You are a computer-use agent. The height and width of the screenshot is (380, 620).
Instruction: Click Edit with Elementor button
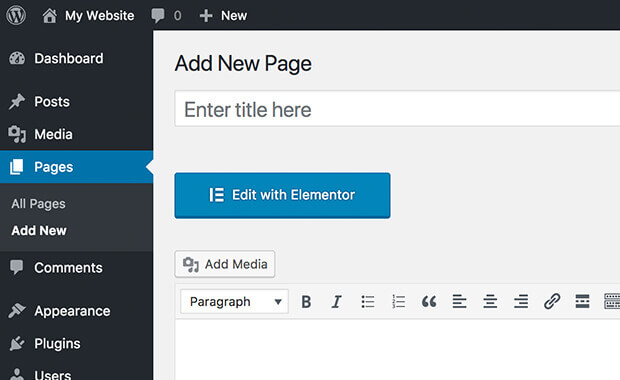(x=282, y=195)
